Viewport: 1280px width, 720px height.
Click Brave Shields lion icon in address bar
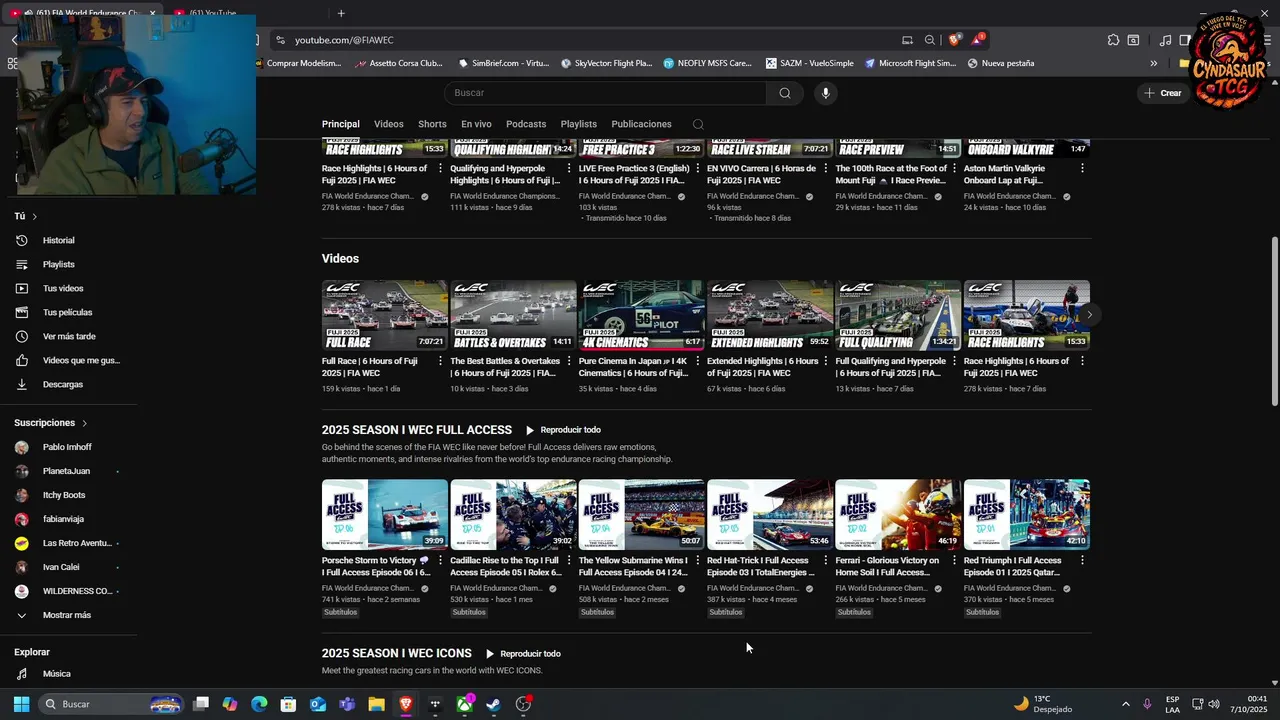pos(954,40)
